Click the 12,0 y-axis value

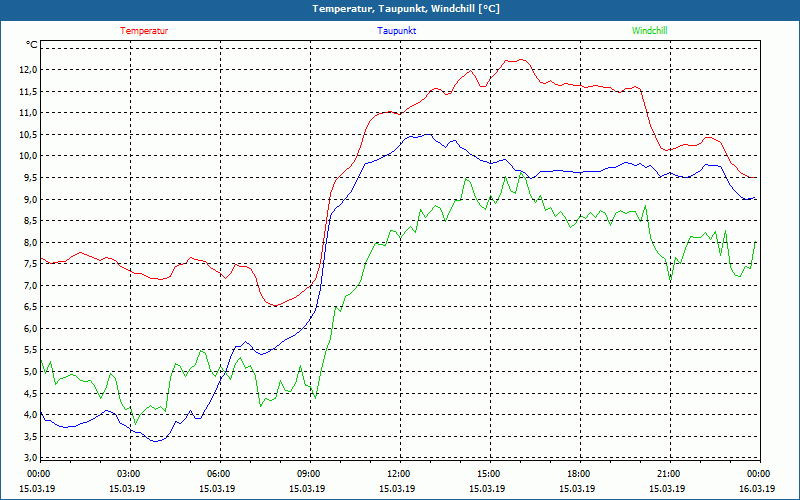pyautogui.click(x=28, y=70)
